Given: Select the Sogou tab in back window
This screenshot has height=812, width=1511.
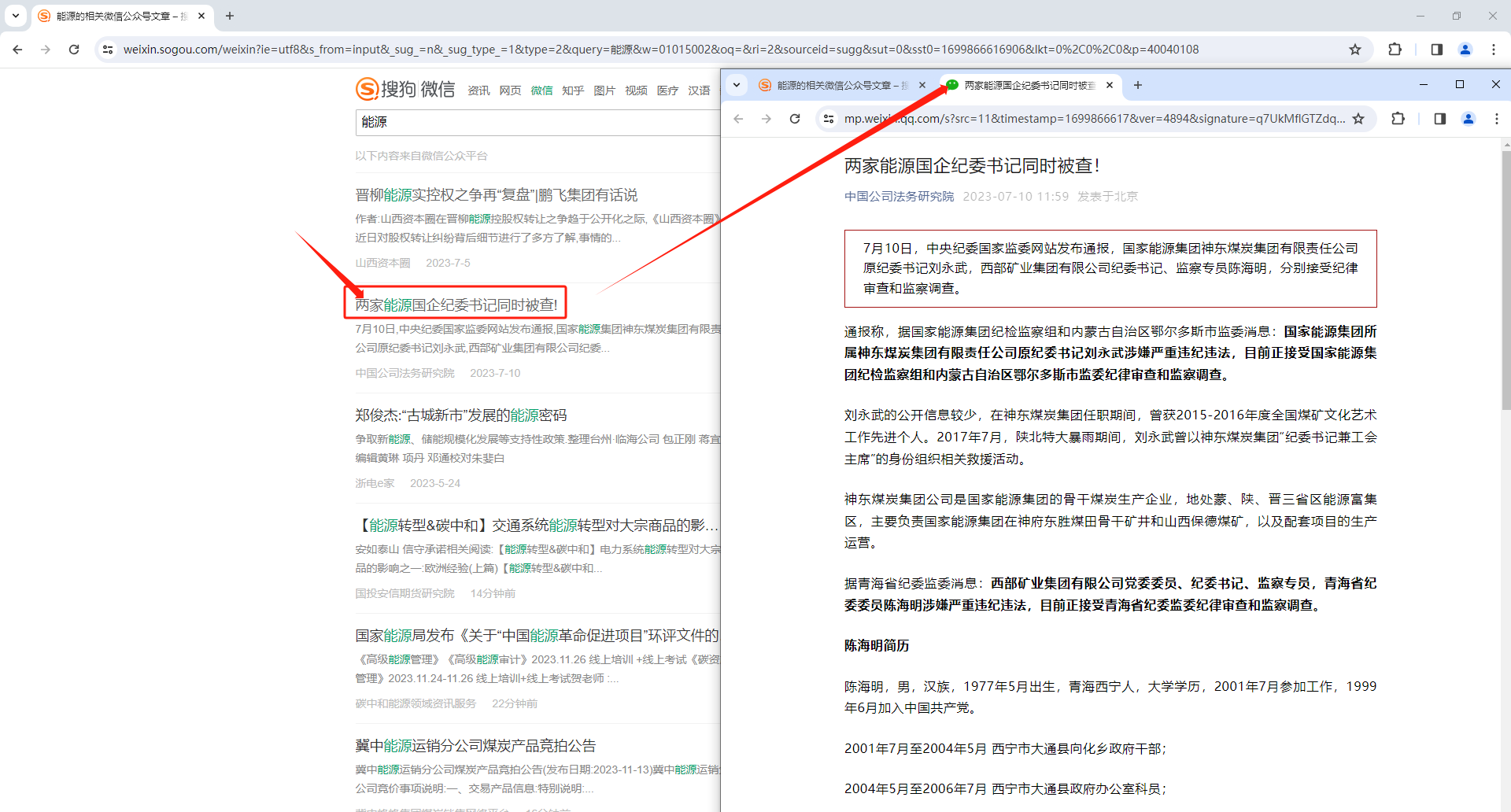Looking at the screenshot, I should [122, 16].
